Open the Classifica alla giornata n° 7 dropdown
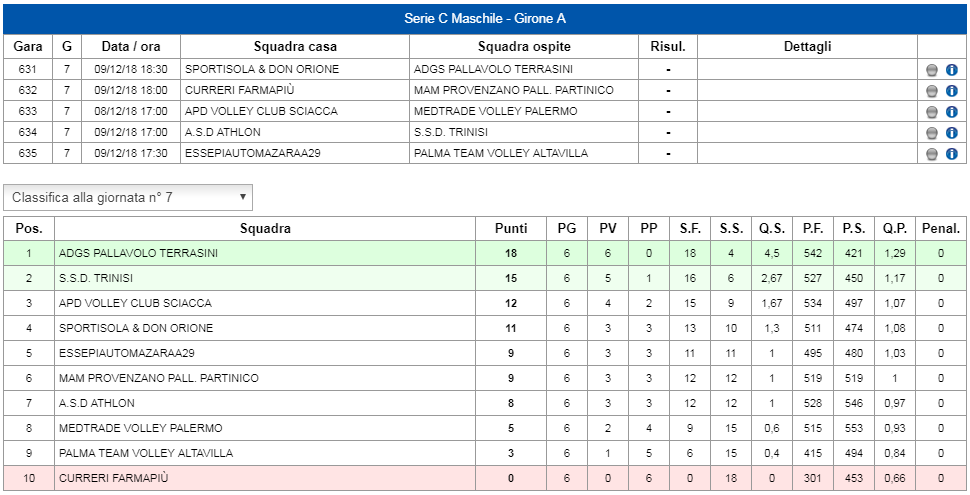Screen dimensions: 970x495 [128, 197]
